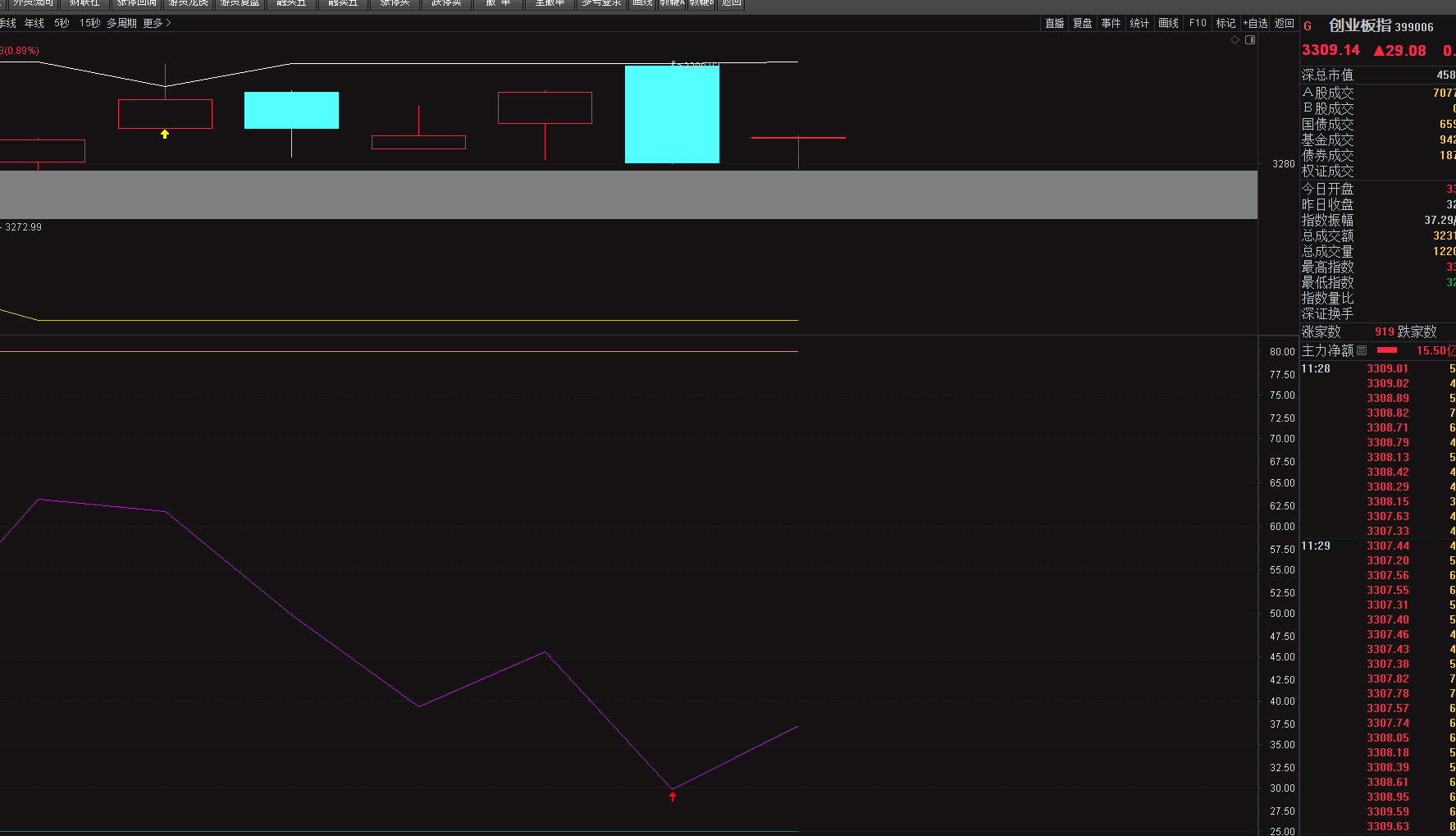1456x836 pixels.
Task: Click the 事件 button
Action: 1111,23
